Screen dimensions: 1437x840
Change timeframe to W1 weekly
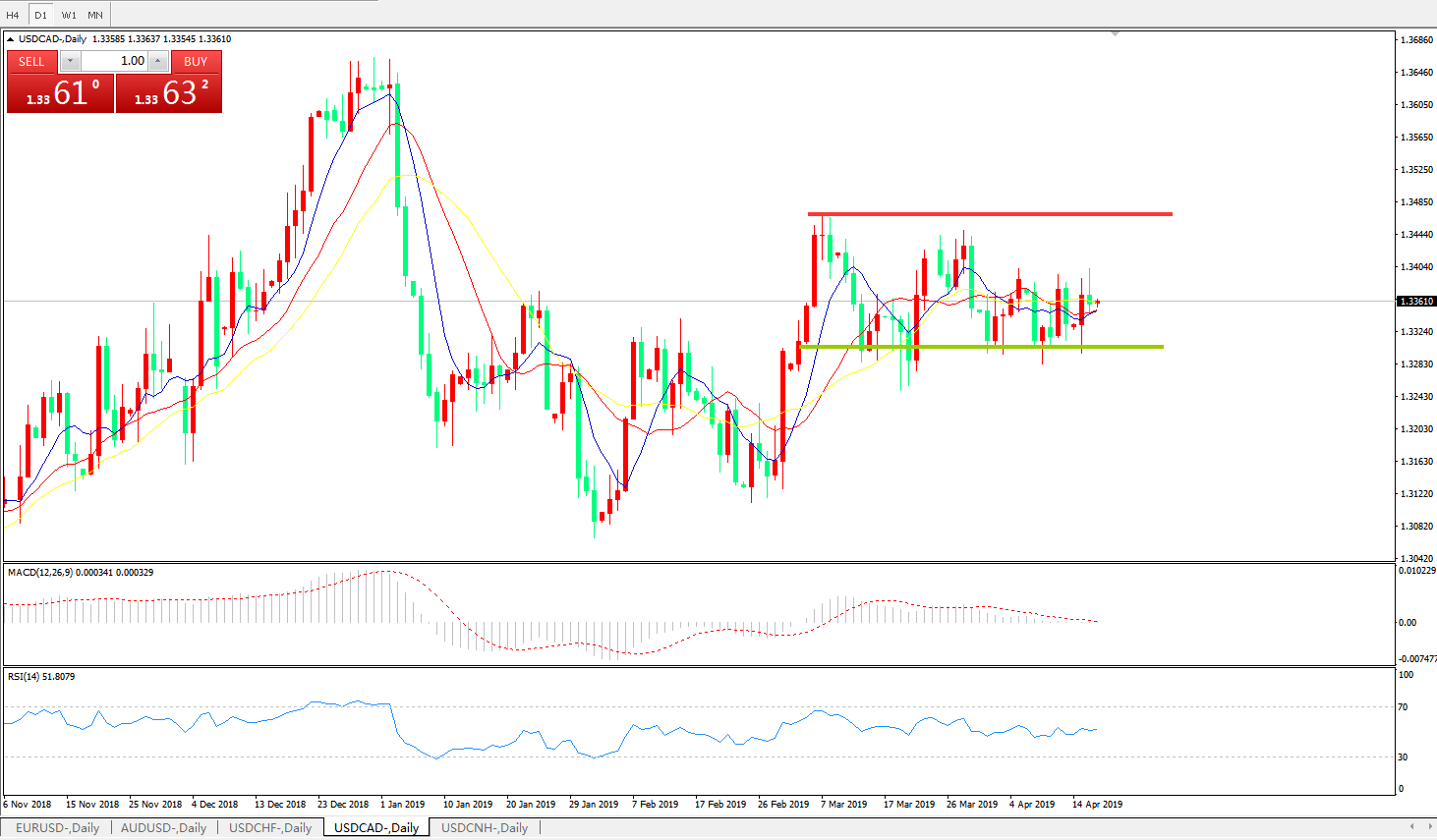[x=69, y=15]
